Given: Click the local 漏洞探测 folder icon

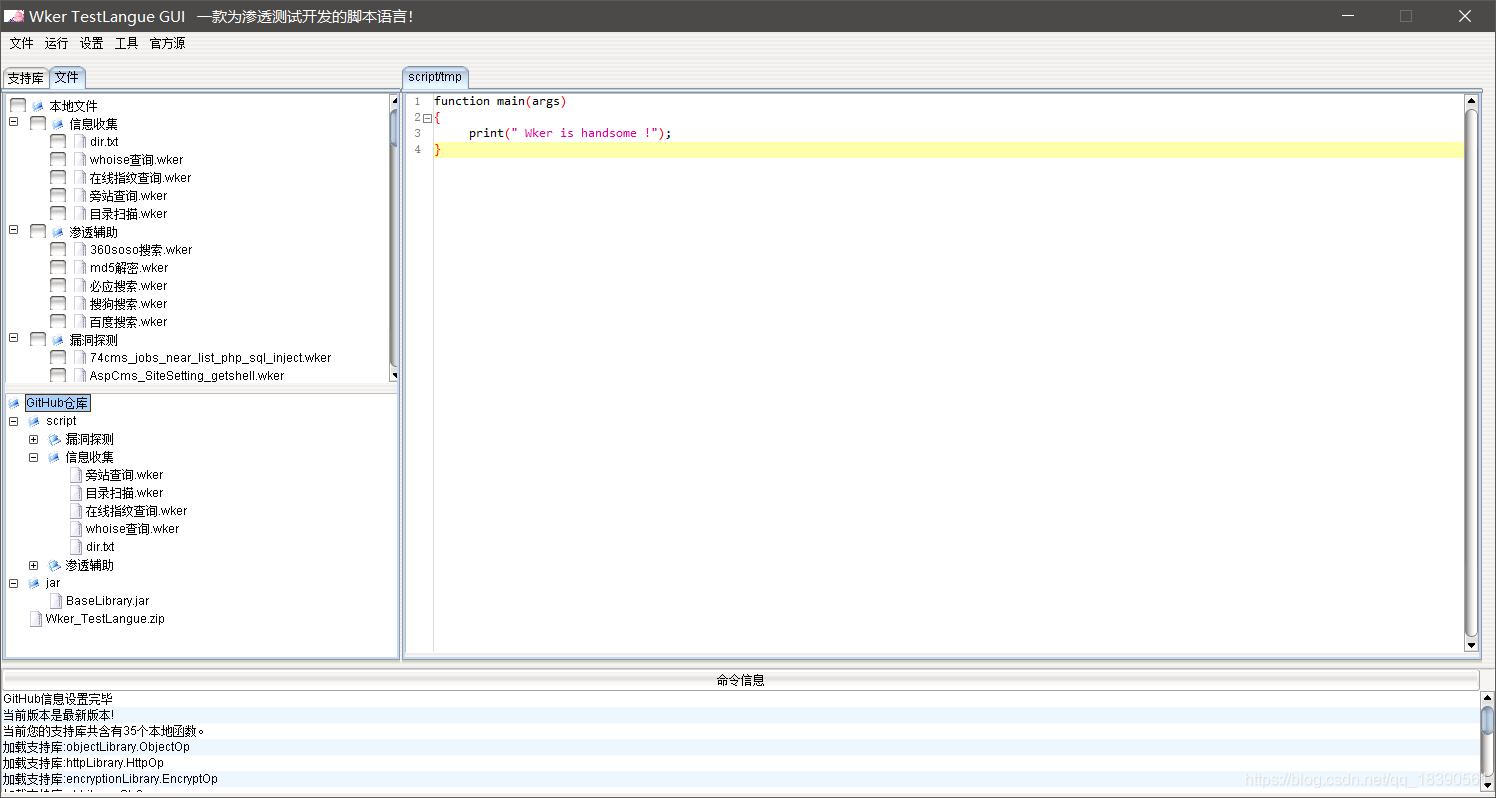Looking at the screenshot, I should pos(58,340).
